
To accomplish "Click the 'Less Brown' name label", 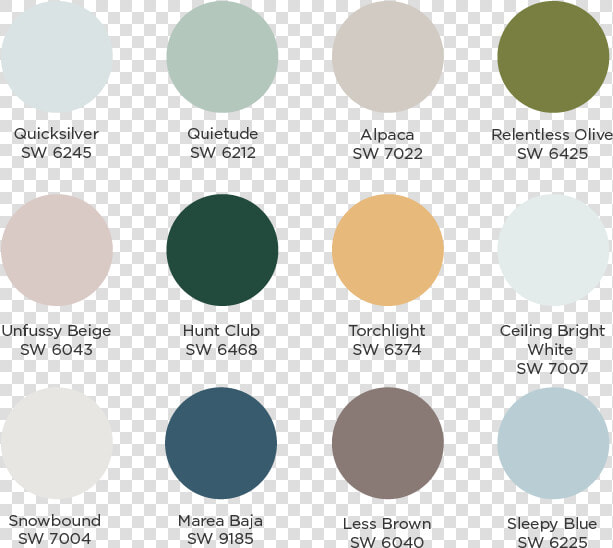I will point(387,524).
